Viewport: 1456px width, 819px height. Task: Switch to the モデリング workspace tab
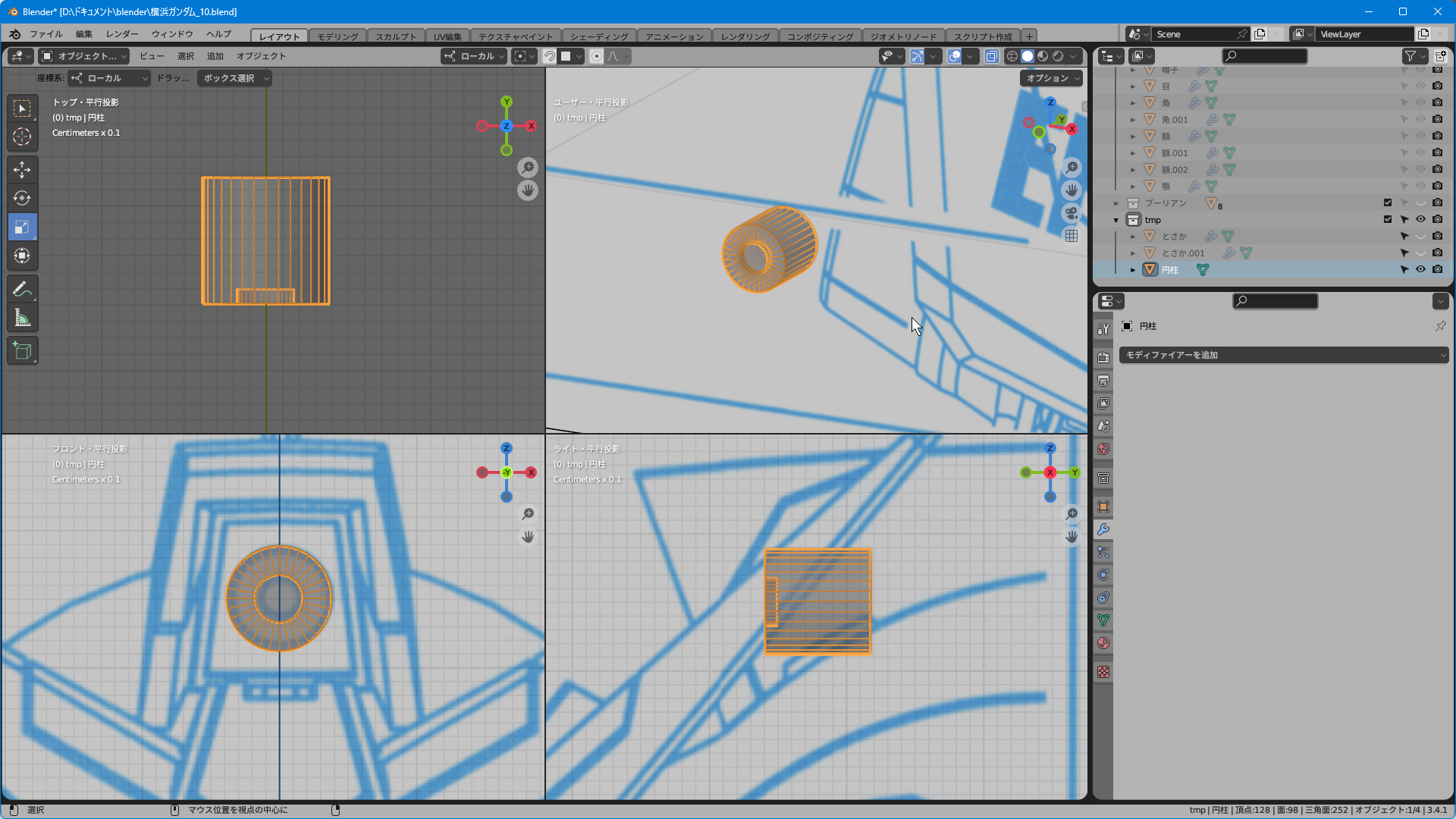[x=337, y=36]
